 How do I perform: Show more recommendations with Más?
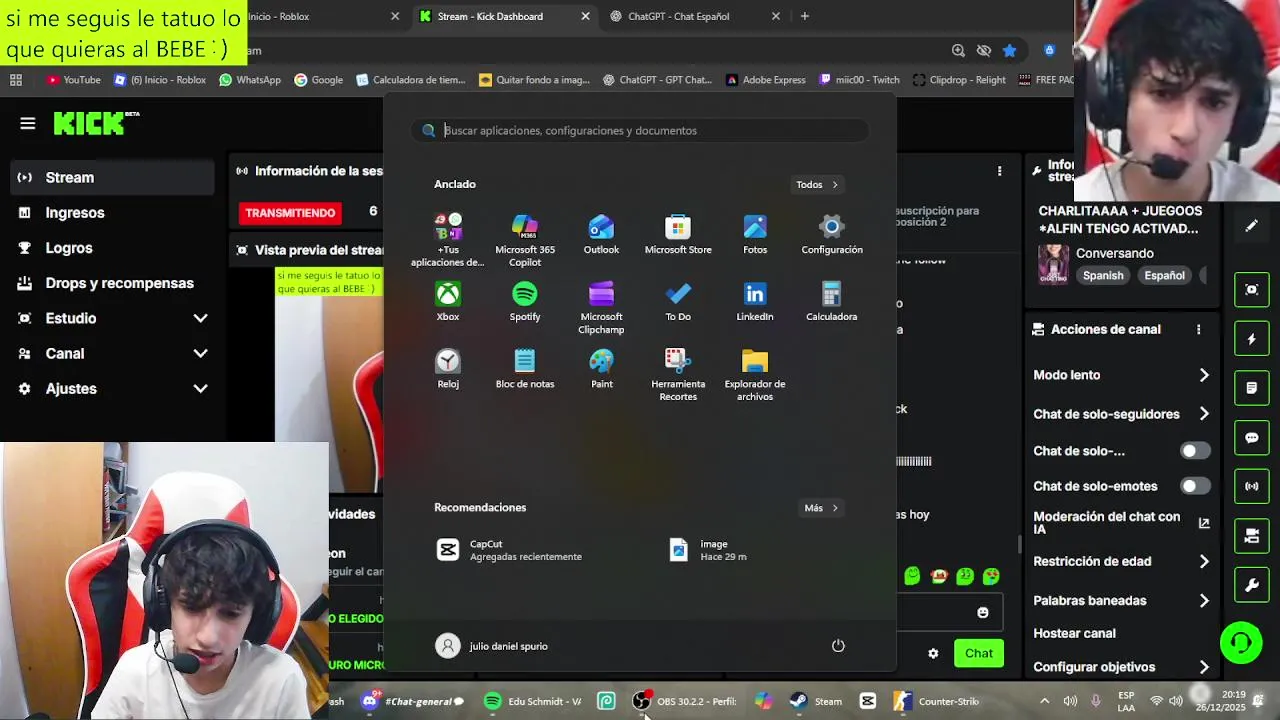821,508
